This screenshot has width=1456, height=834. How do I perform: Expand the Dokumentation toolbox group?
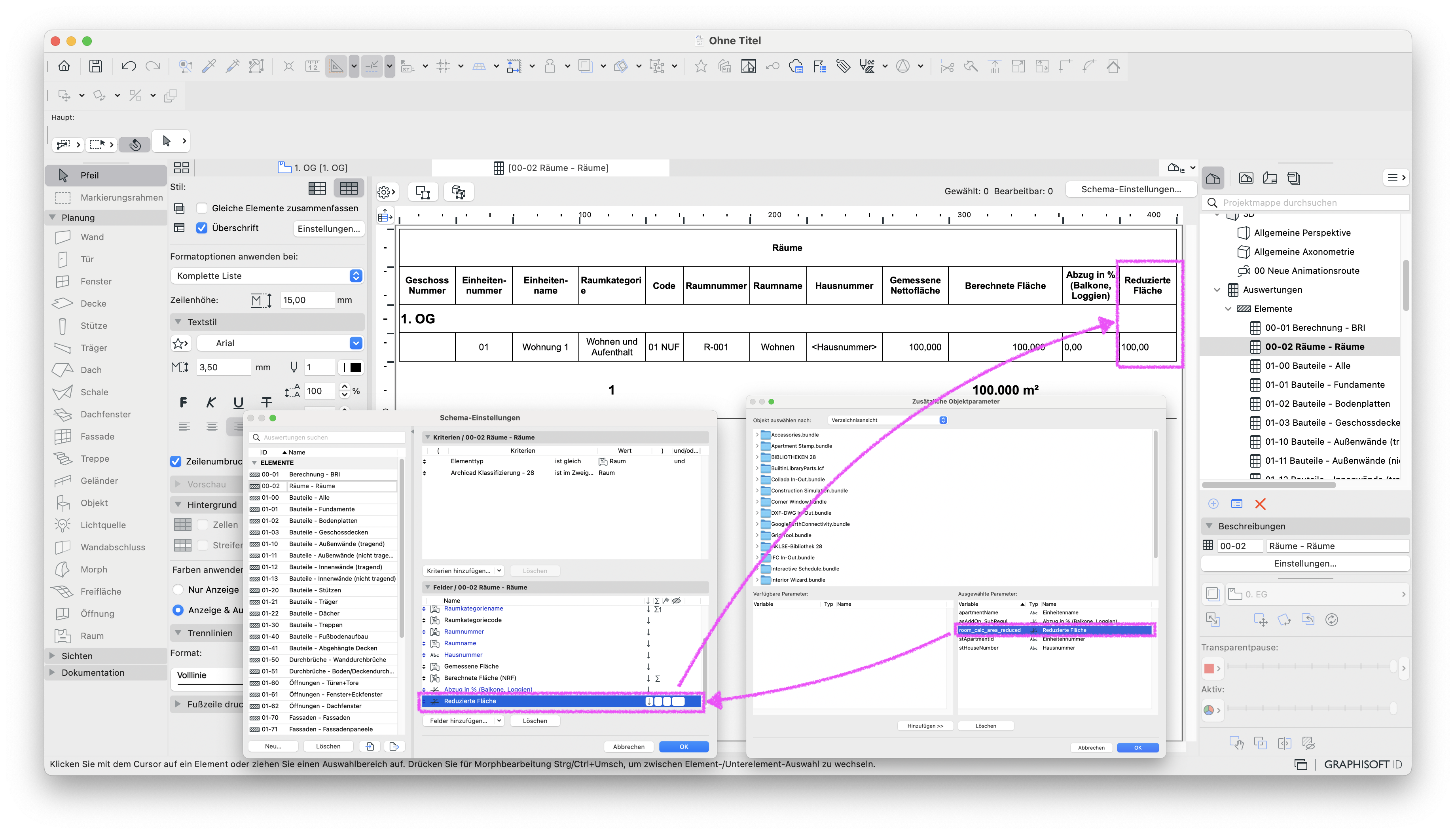point(53,673)
